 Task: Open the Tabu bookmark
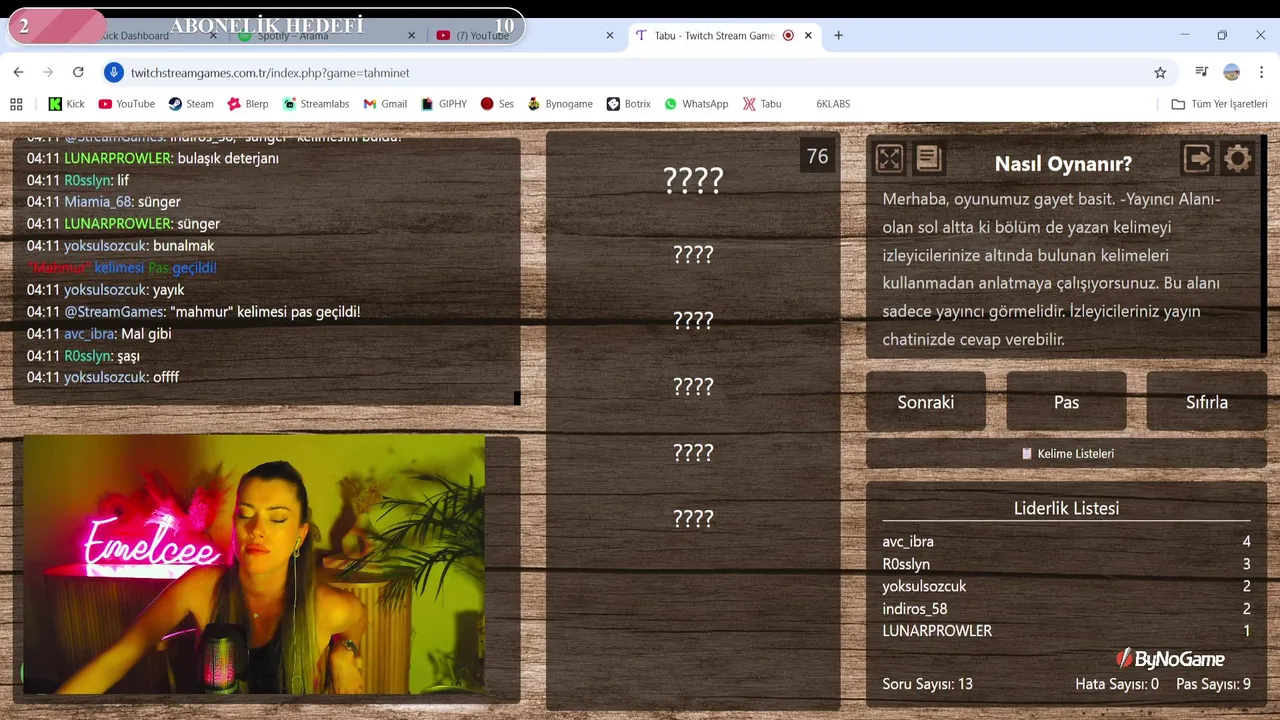[x=762, y=104]
